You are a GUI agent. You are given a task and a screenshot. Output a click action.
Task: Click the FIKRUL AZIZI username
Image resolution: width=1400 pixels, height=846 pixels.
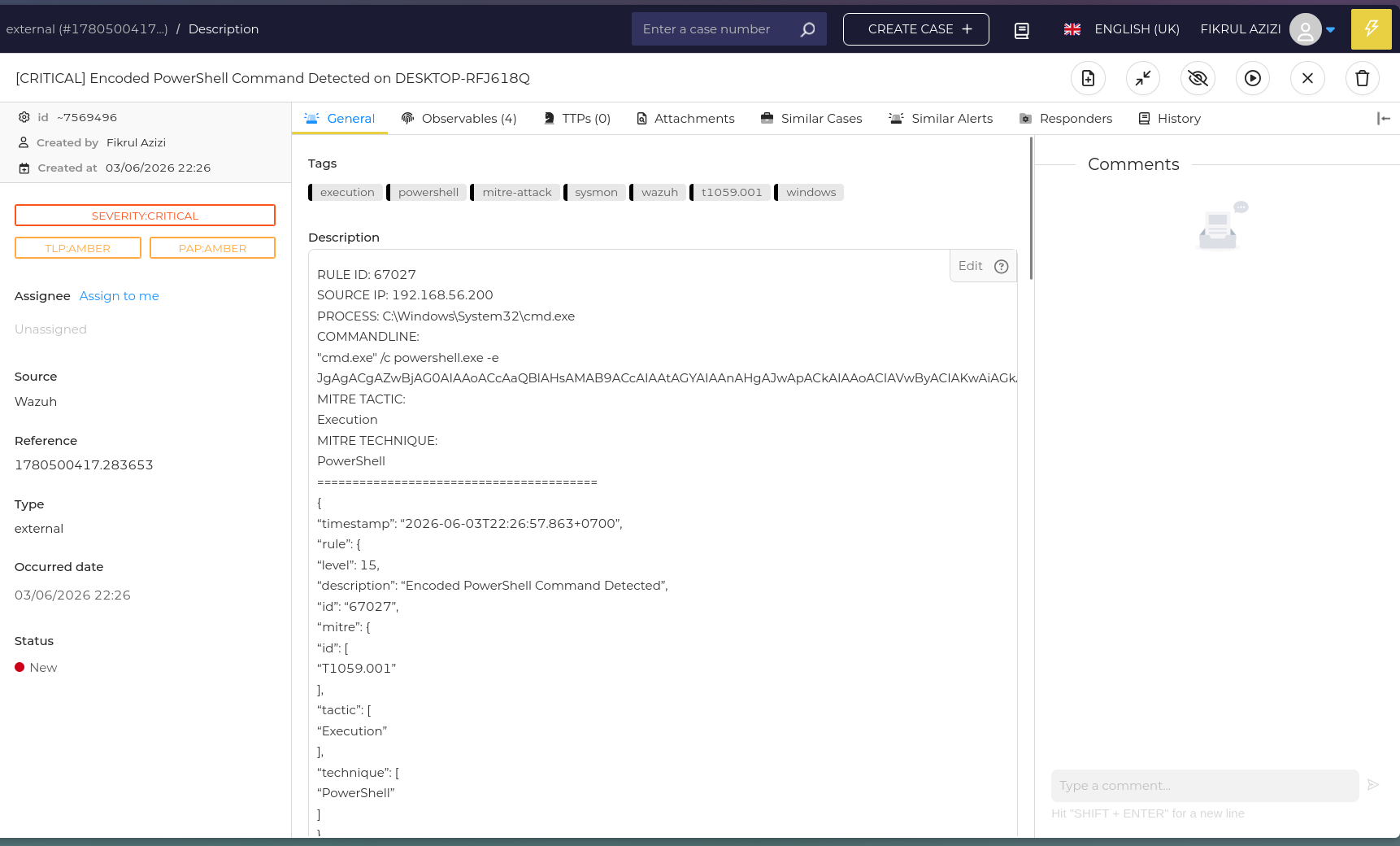coord(1240,29)
